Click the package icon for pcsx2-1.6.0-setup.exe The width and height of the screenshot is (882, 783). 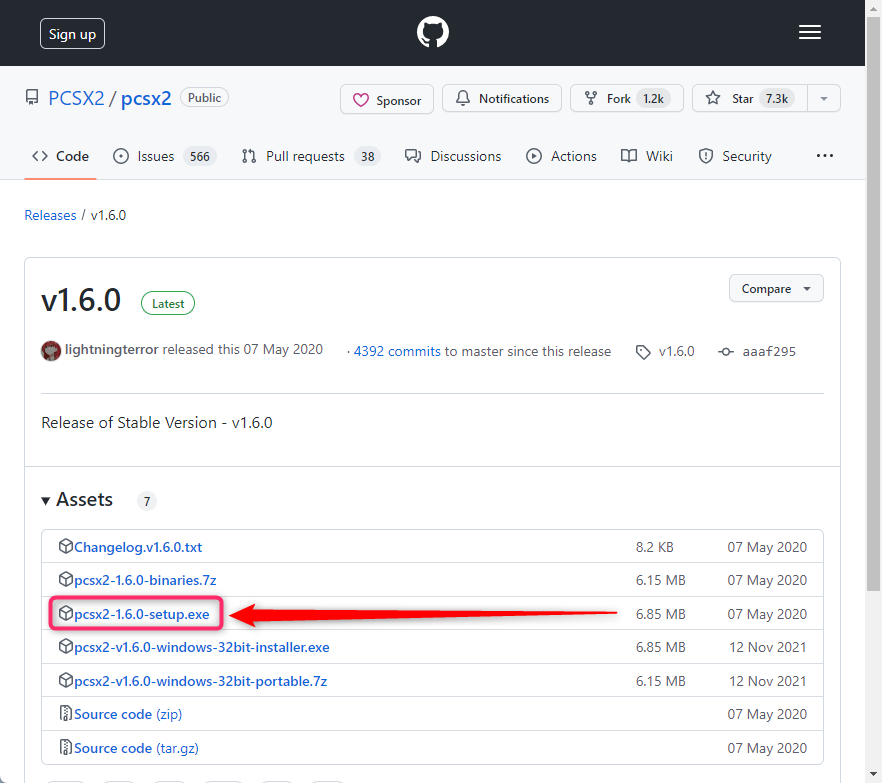pos(66,613)
